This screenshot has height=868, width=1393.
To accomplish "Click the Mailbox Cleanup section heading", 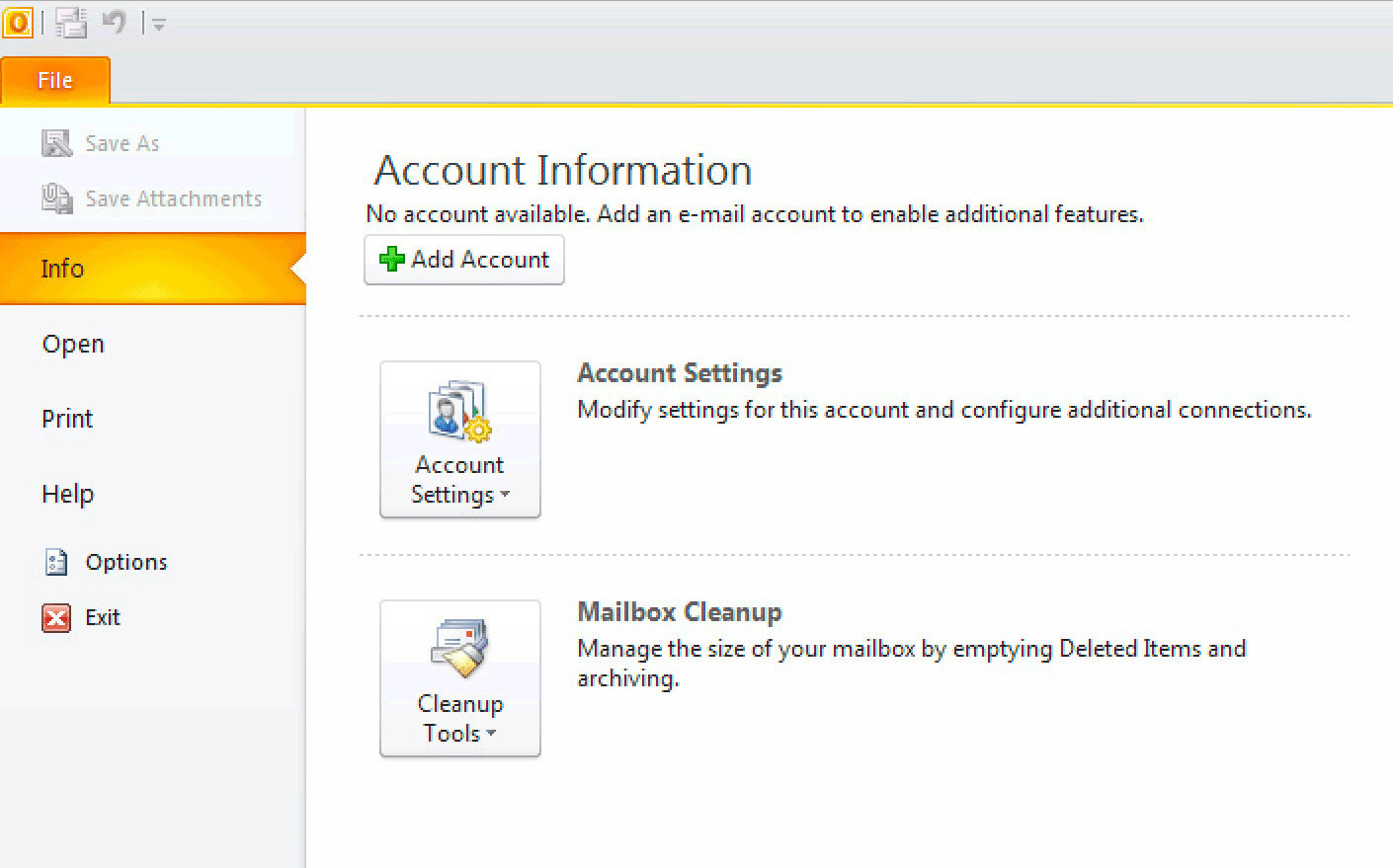I will (x=680, y=612).
